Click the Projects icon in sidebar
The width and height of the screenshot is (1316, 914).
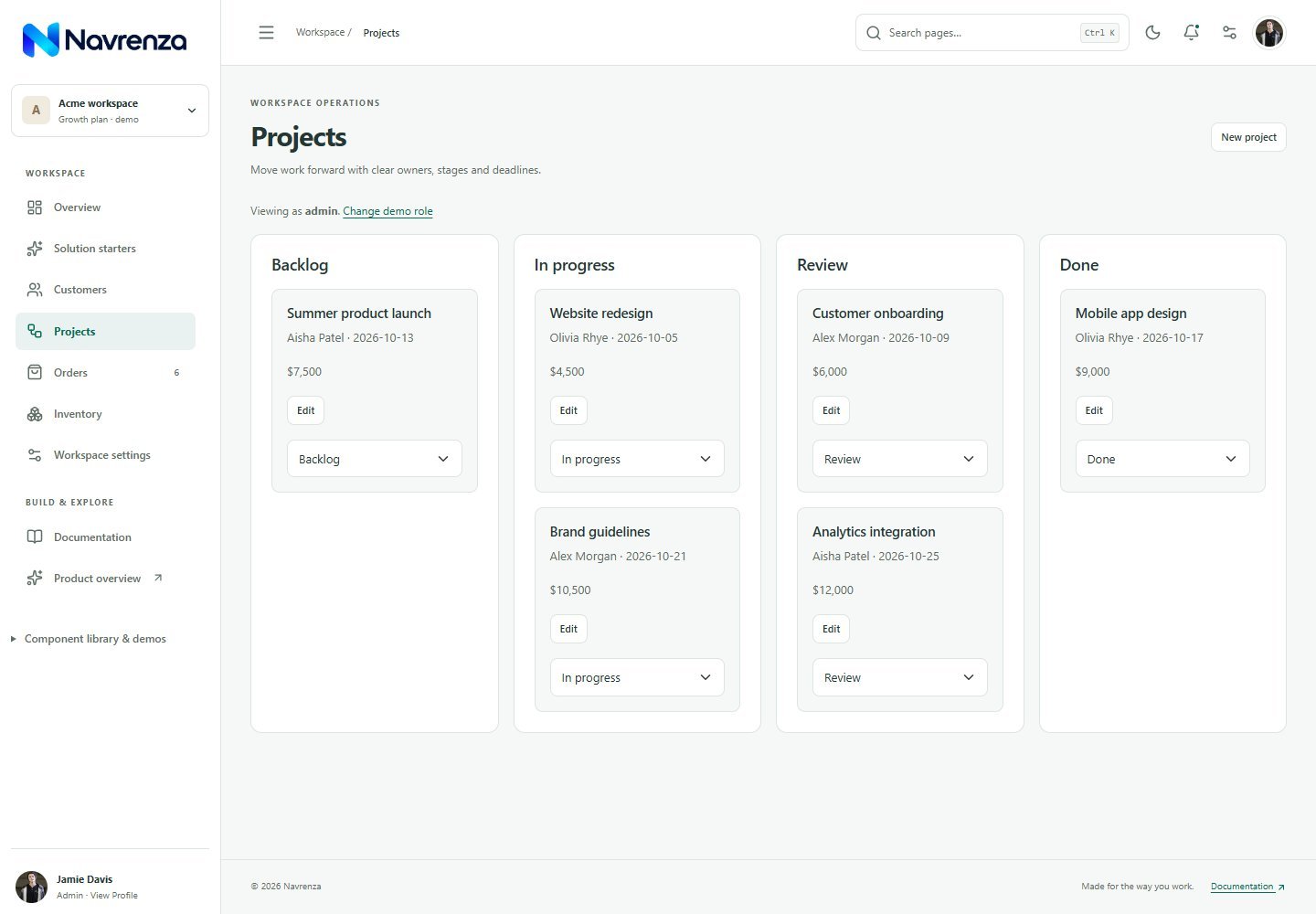(35, 331)
